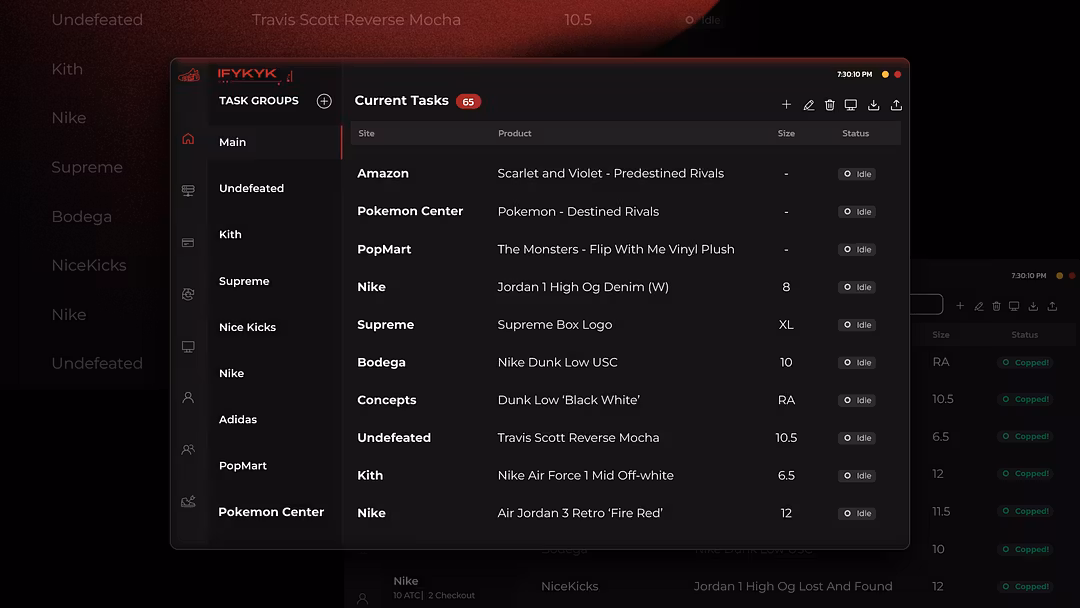This screenshot has height=608, width=1080.
Task: Click the Idle status of the Bodega task
Action: pyautogui.click(x=857, y=362)
